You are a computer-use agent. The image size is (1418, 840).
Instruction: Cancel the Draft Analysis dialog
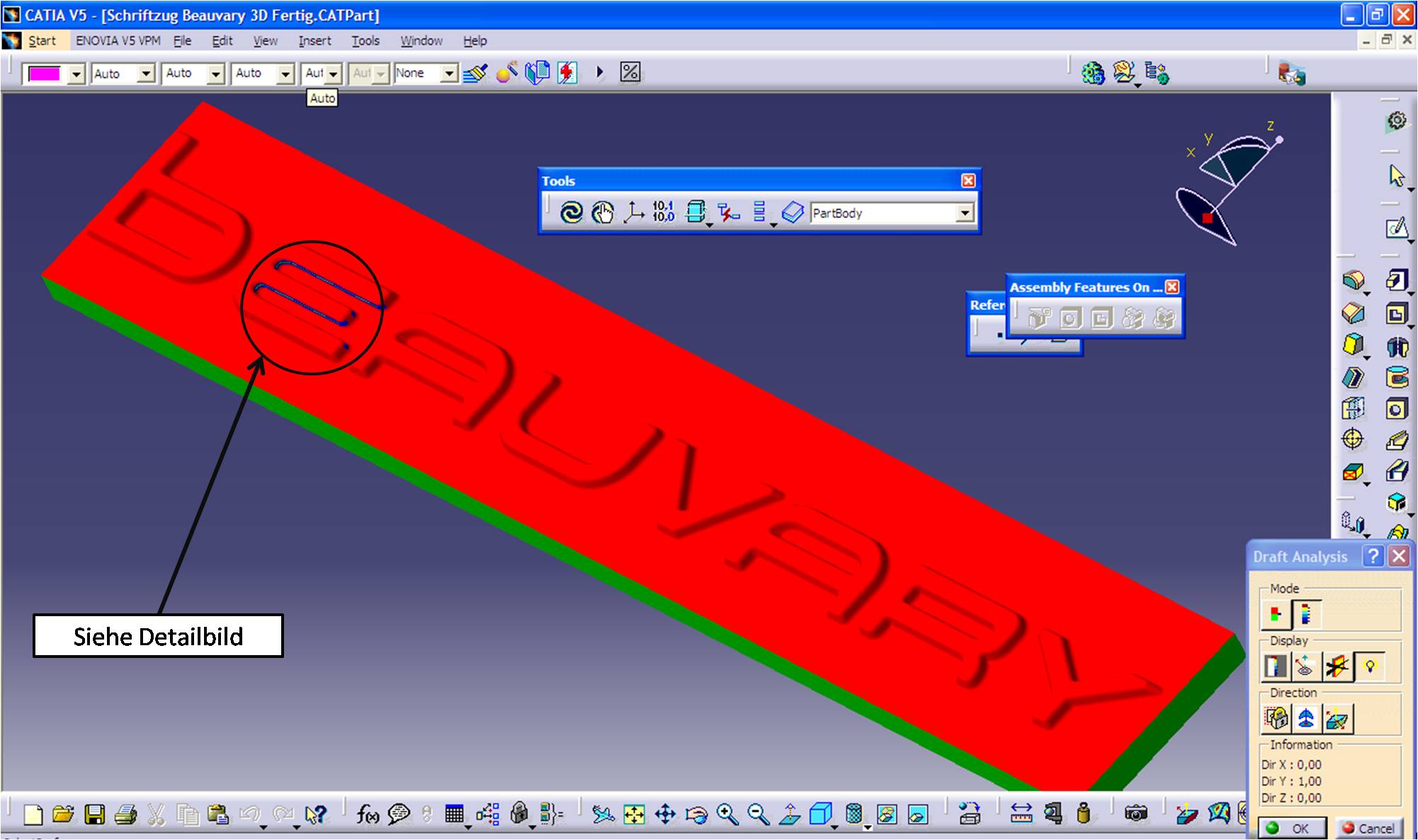(1368, 828)
